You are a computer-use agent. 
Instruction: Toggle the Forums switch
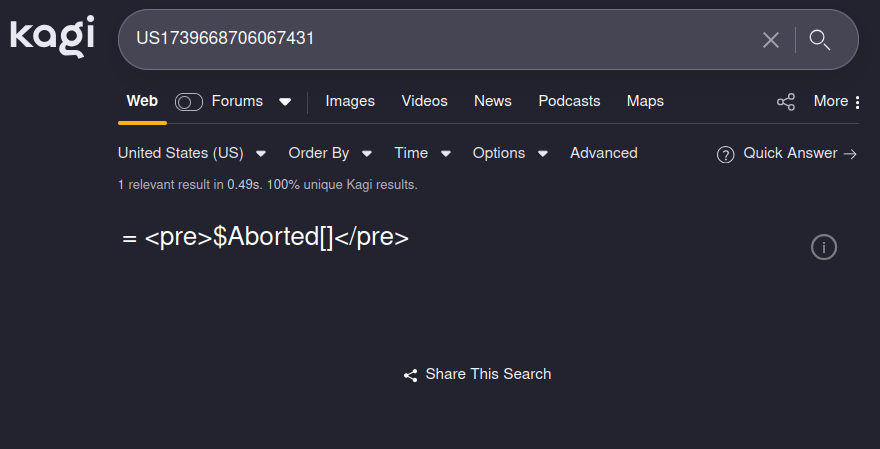(189, 101)
